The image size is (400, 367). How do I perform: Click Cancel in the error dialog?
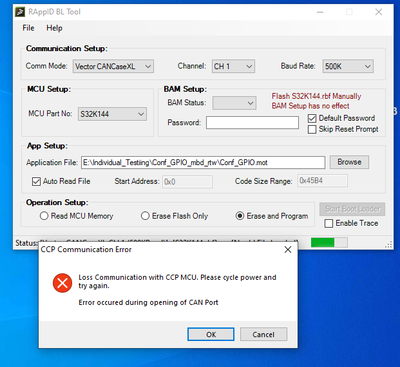point(263,334)
